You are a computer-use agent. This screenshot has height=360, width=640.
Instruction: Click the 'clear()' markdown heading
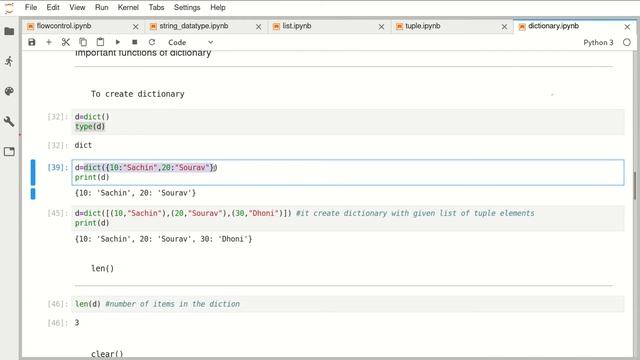pyautogui.click(x=107, y=354)
